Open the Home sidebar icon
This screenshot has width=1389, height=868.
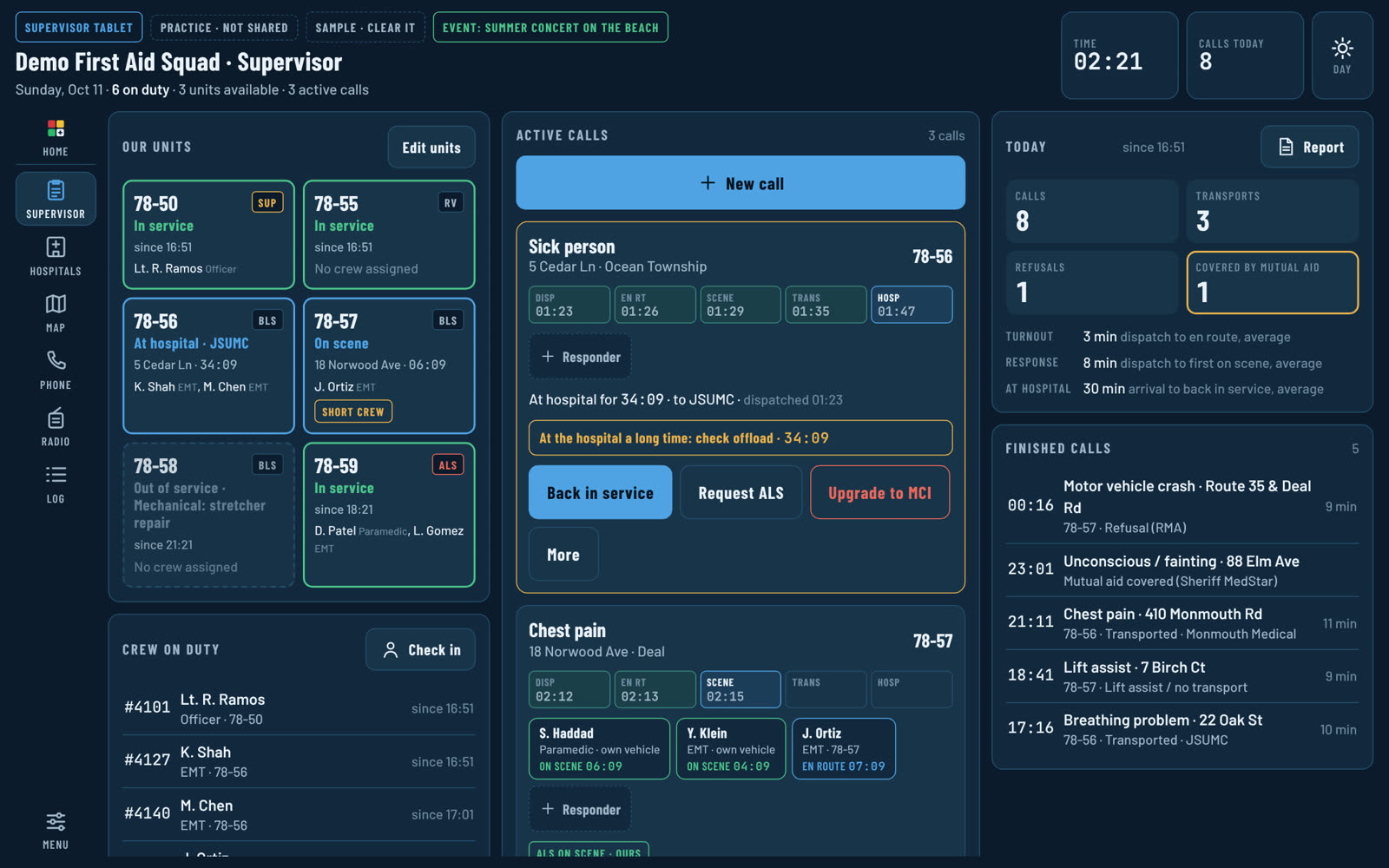coord(56,139)
